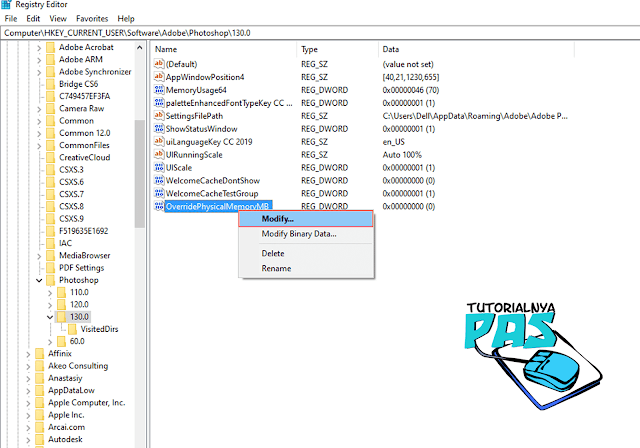Image resolution: width=640 pixels, height=448 pixels.
Task: Click the uiLanguageKey data value en_US
Action: (x=393, y=142)
